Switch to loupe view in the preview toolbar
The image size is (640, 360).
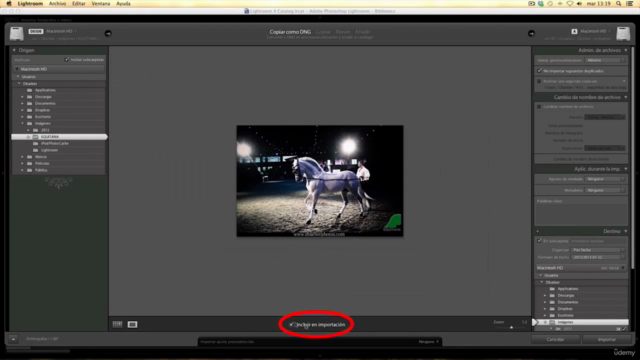(x=132, y=324)
